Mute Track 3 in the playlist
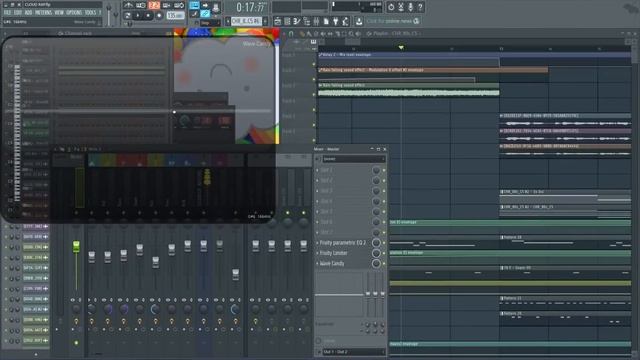This screenshot has width=640, height=360. (x=314, y=94)
